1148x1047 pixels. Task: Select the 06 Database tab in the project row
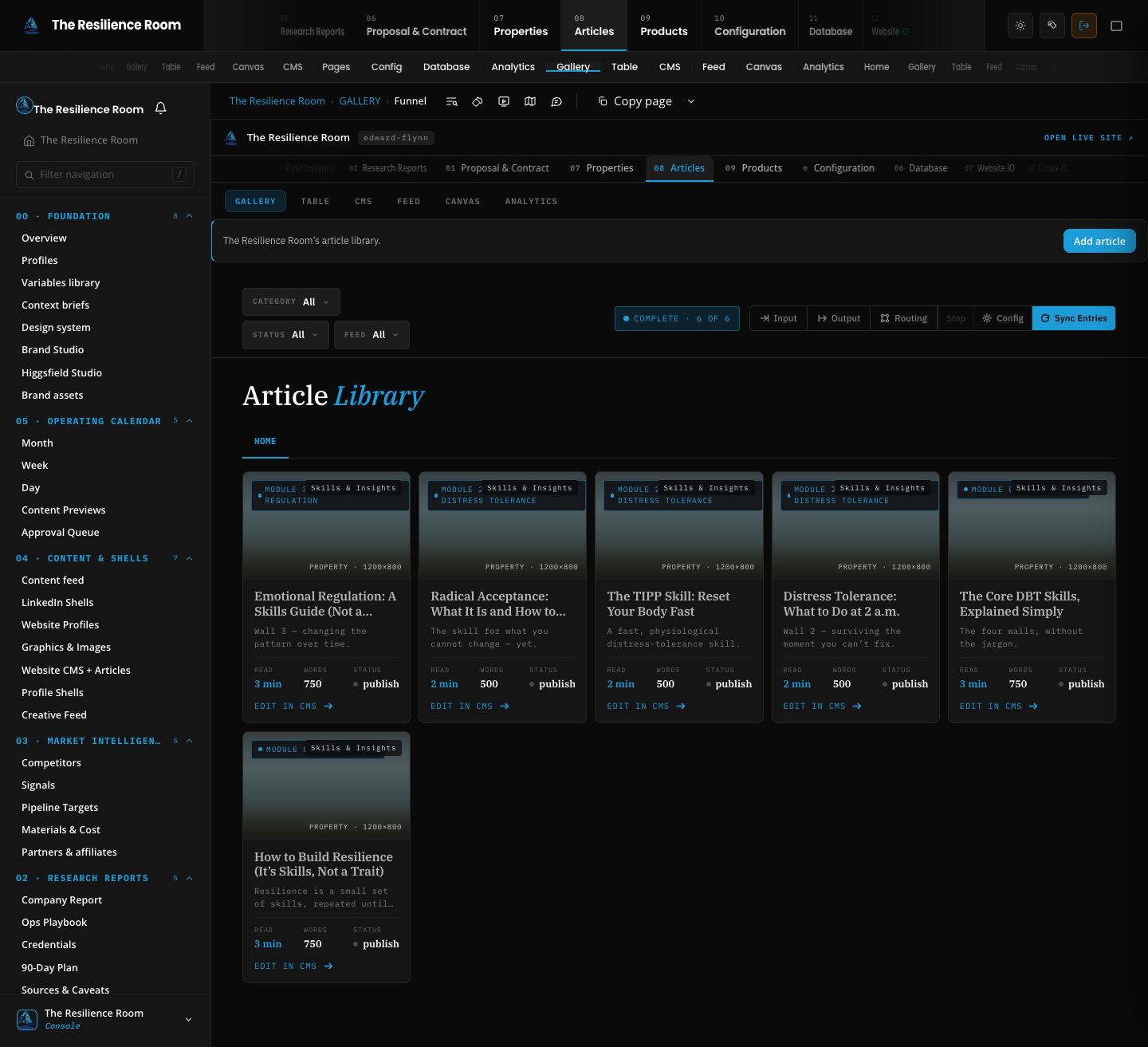(x=921, y=168)
